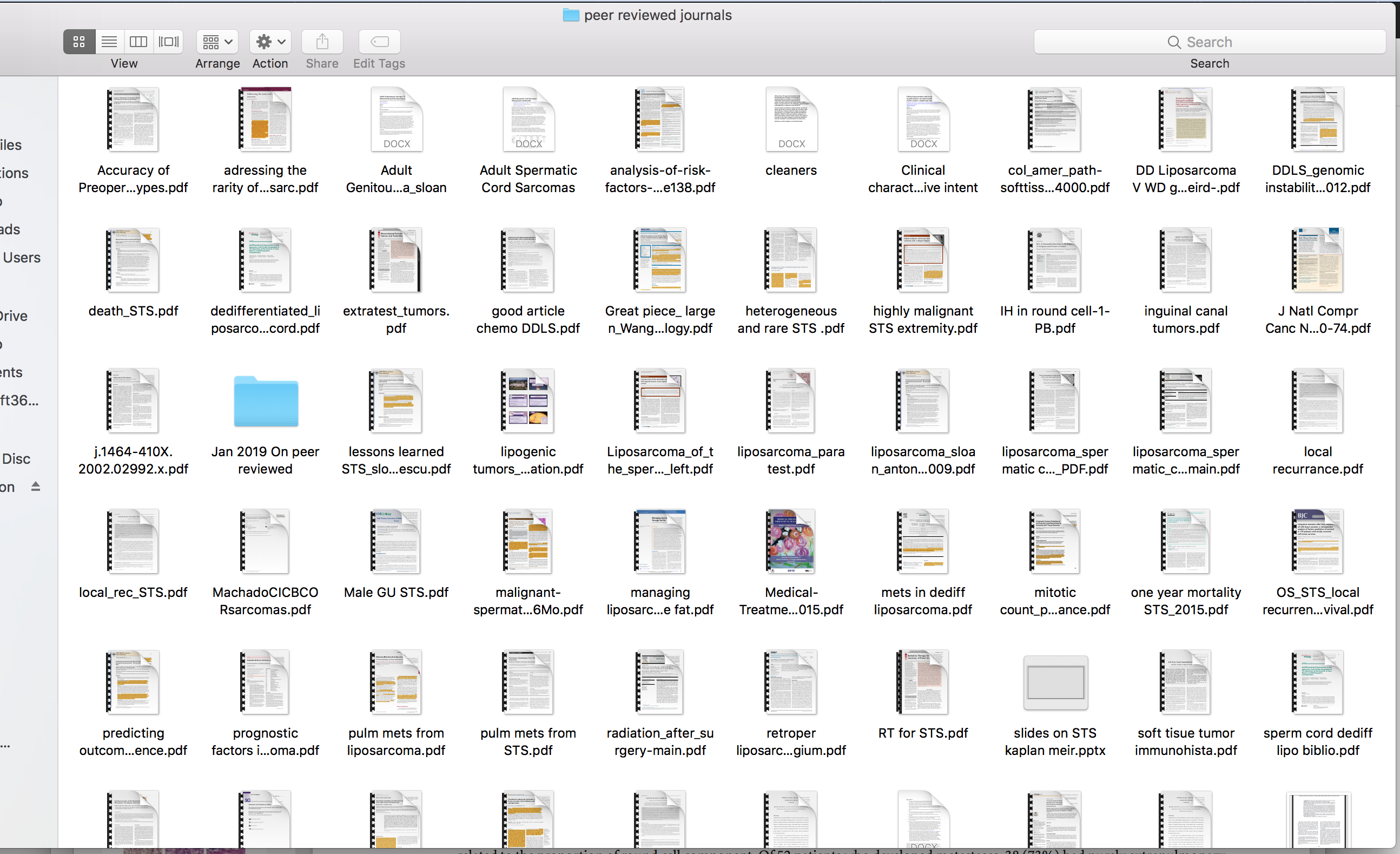This screenshot has height=854, width=1400.
Task: Click Users item in sidebar
Action: (22, 258)
